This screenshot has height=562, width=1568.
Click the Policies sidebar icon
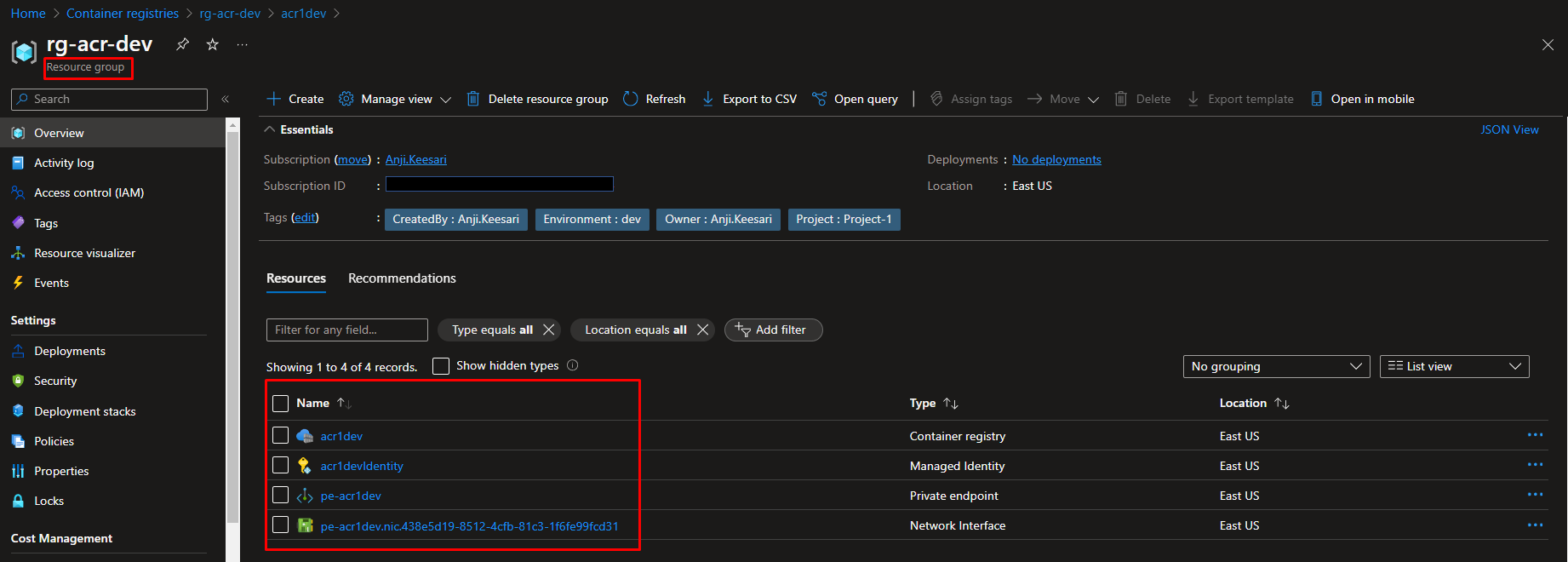point(18,441)
